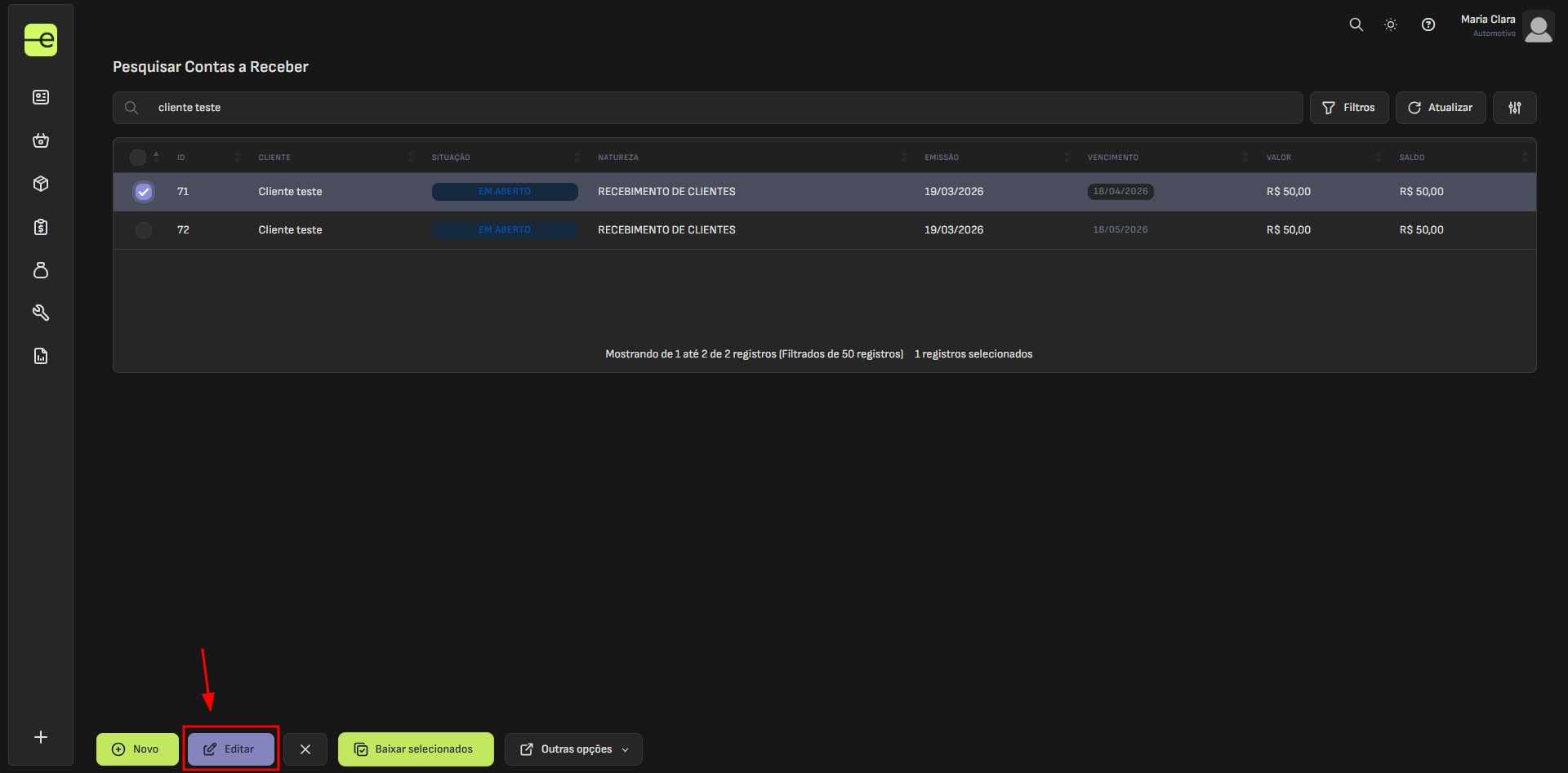Expand the Outras opções dropdown
Image resolution: width=1568 pixels, height=773 pixels.
point(573,749)
